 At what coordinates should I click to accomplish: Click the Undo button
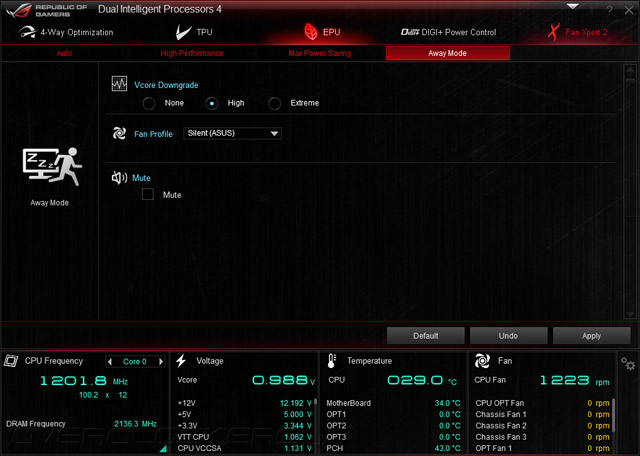(x=508, y=336)
